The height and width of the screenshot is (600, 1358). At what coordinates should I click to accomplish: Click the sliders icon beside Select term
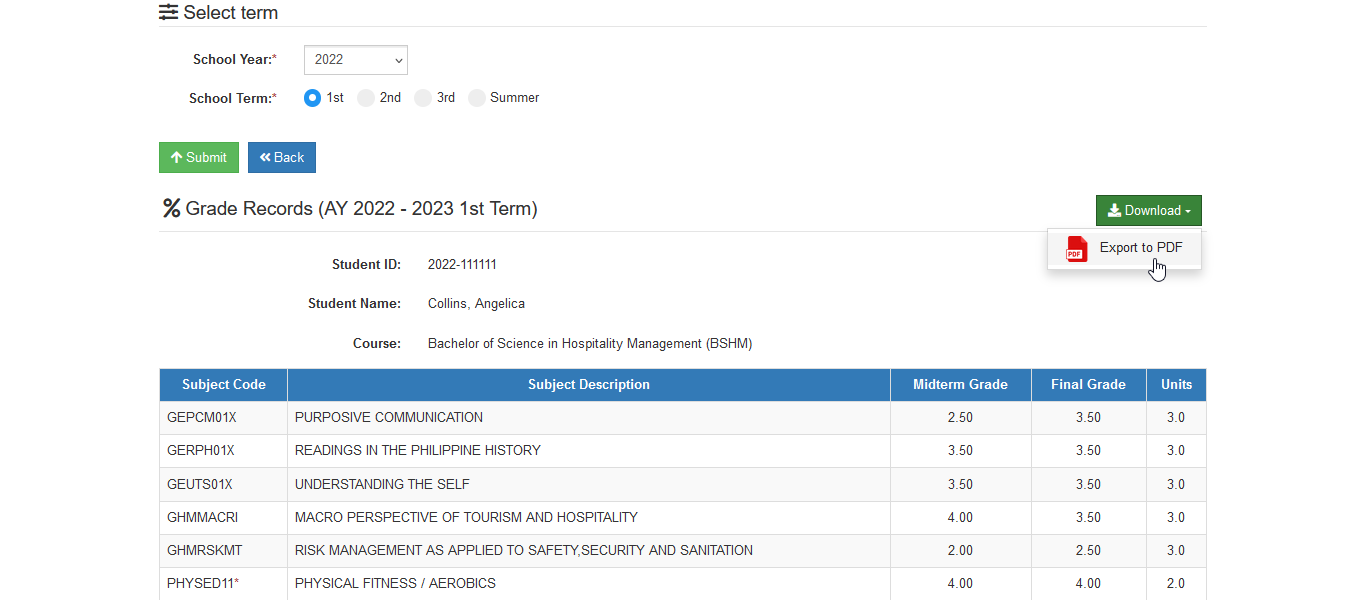169,13
